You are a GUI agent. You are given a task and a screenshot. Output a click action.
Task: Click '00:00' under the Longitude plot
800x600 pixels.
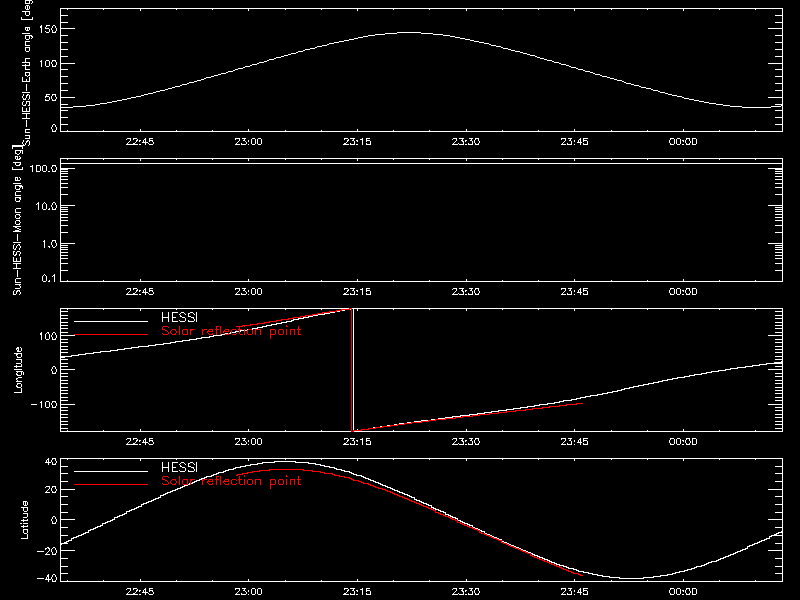coord(683,442)
